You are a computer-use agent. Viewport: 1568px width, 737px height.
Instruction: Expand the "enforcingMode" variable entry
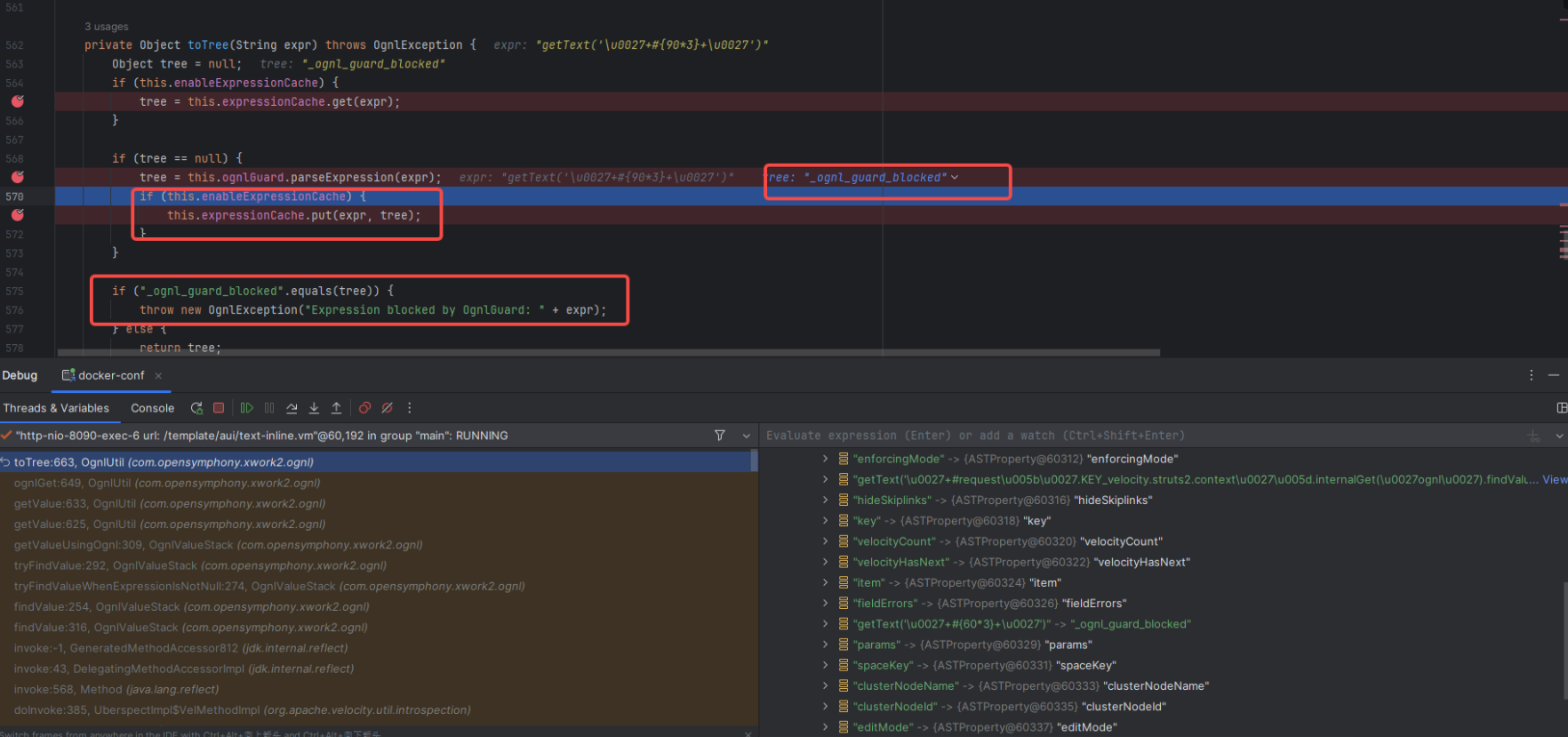[x=825, y=459]
